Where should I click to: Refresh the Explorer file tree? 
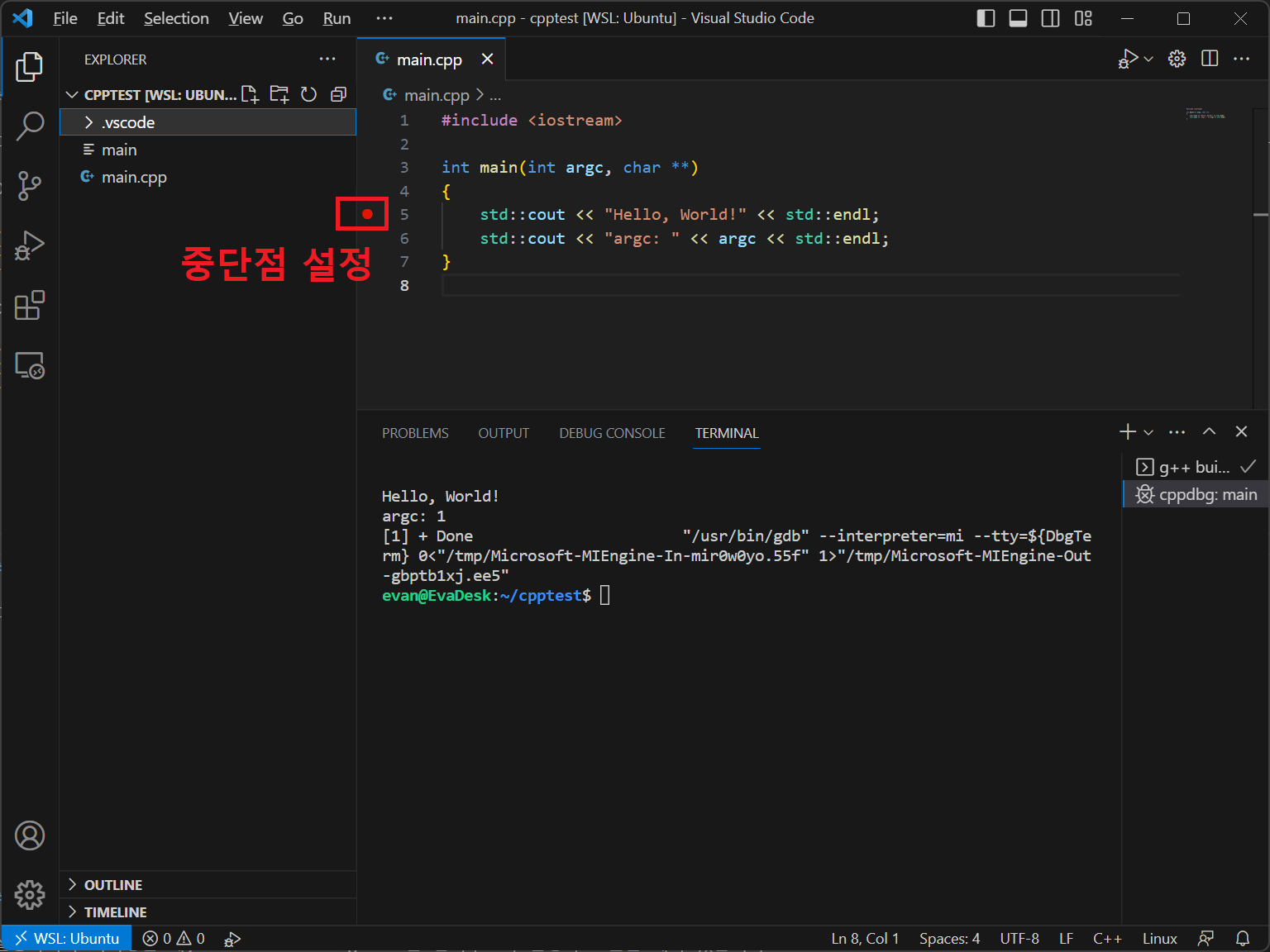[x=308, y=94]
